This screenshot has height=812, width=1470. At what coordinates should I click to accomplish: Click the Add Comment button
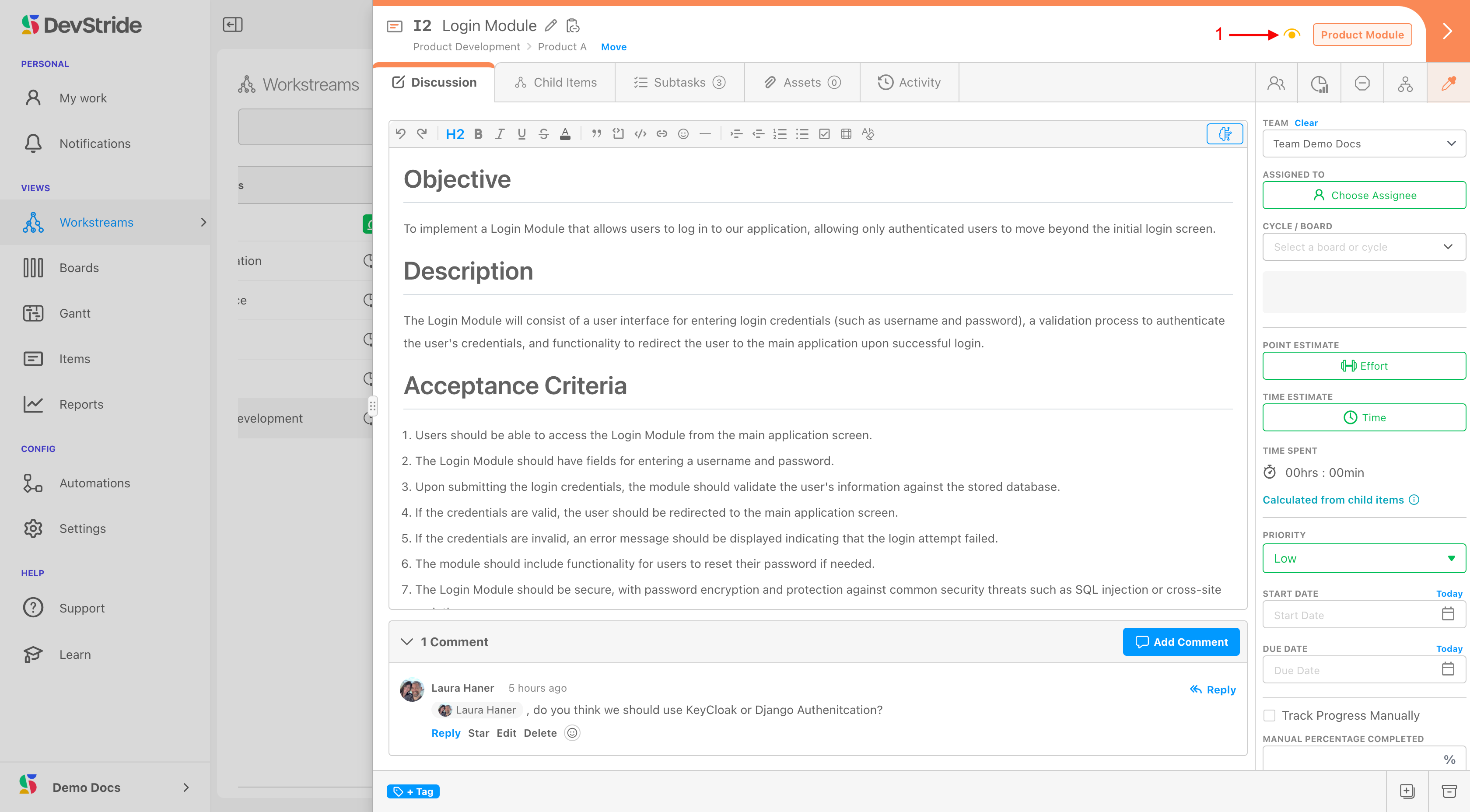pos(1181,641)
